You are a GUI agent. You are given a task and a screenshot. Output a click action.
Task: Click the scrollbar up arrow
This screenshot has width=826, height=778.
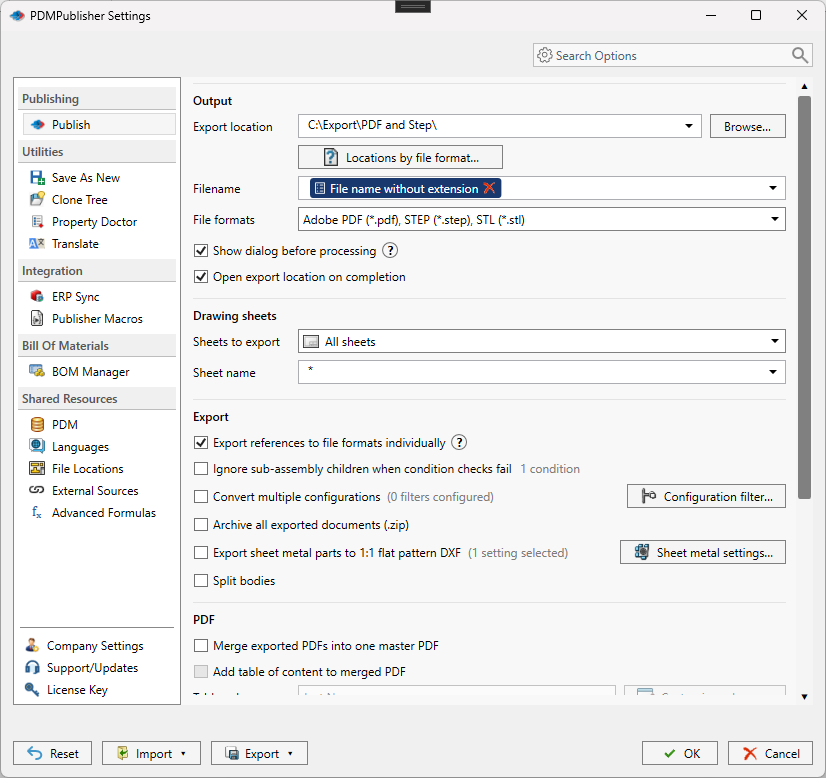click(x=804, y=86)
